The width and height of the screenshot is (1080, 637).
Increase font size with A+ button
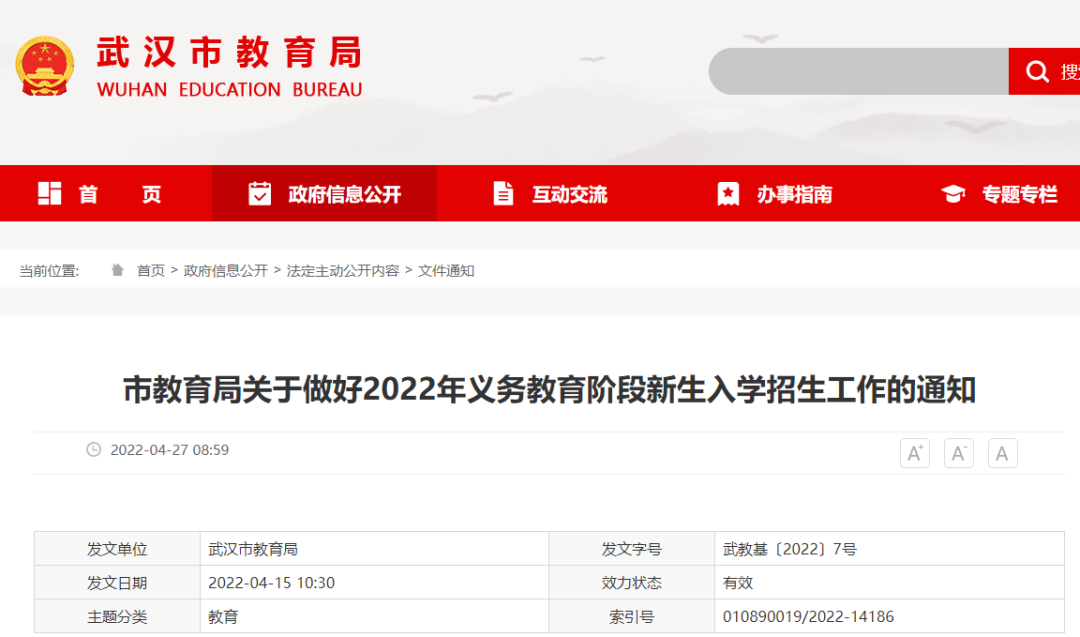915,453
